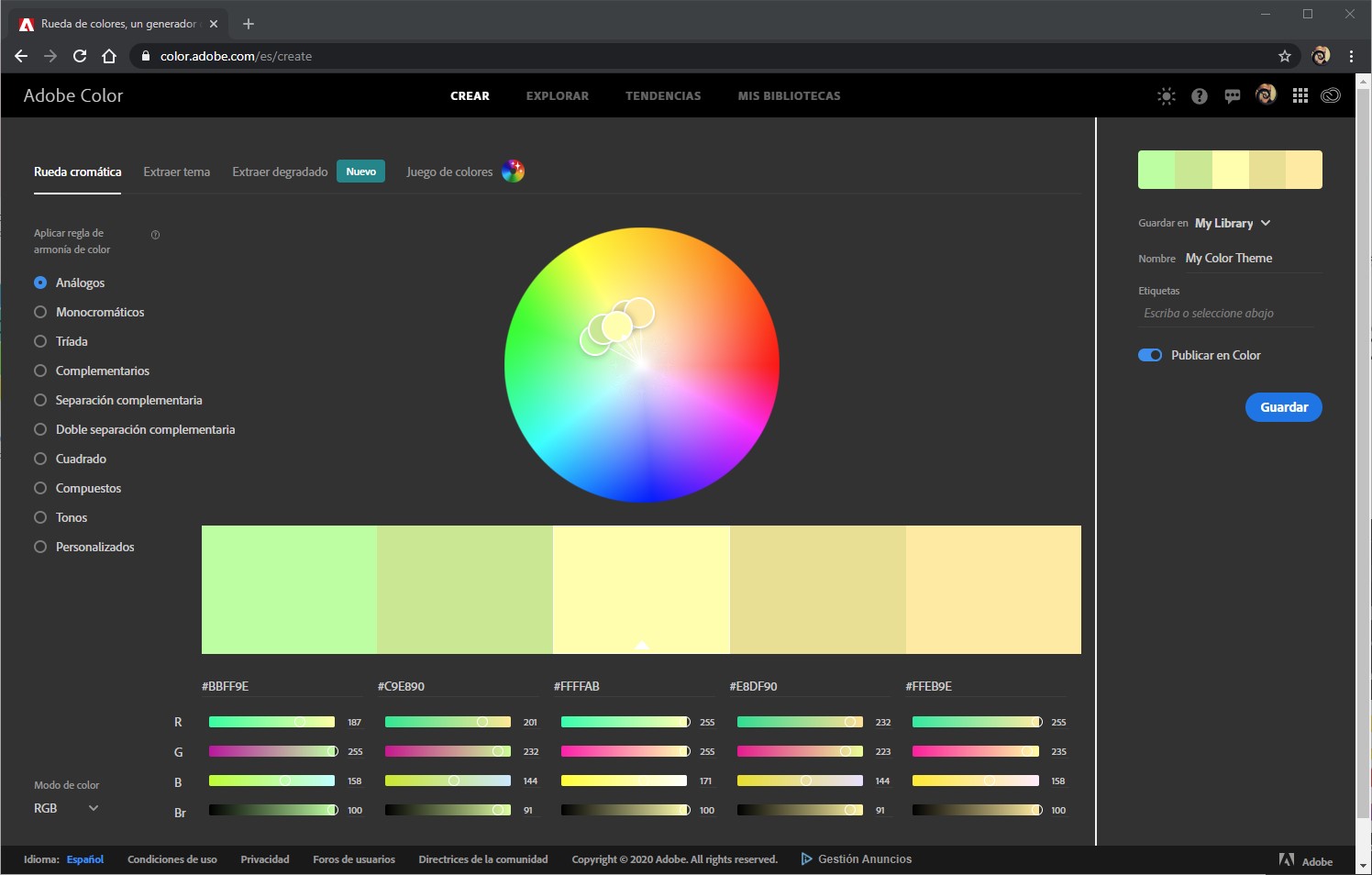Open the Condiciones de uso link

click(172, 859)
